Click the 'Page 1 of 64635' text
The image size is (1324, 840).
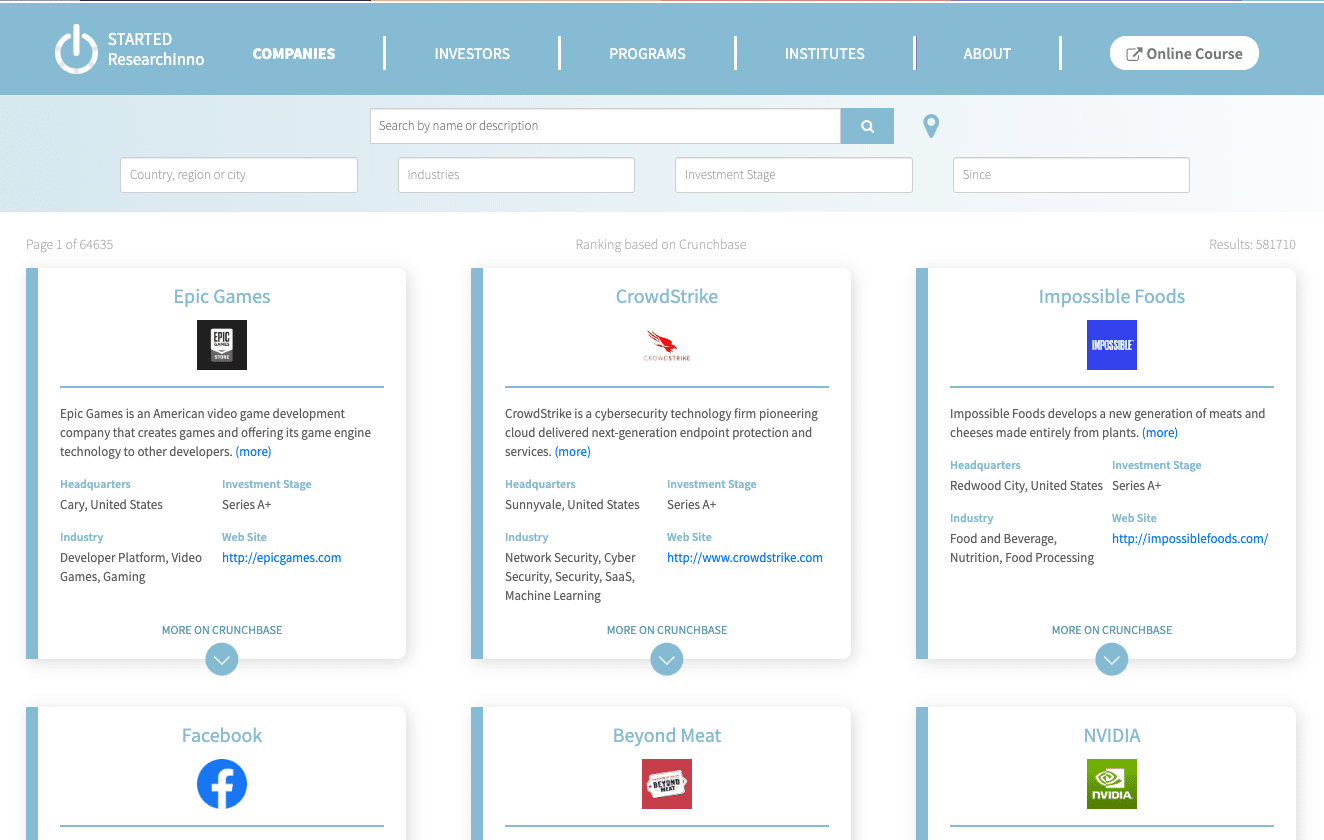click(x=70, y=245)
